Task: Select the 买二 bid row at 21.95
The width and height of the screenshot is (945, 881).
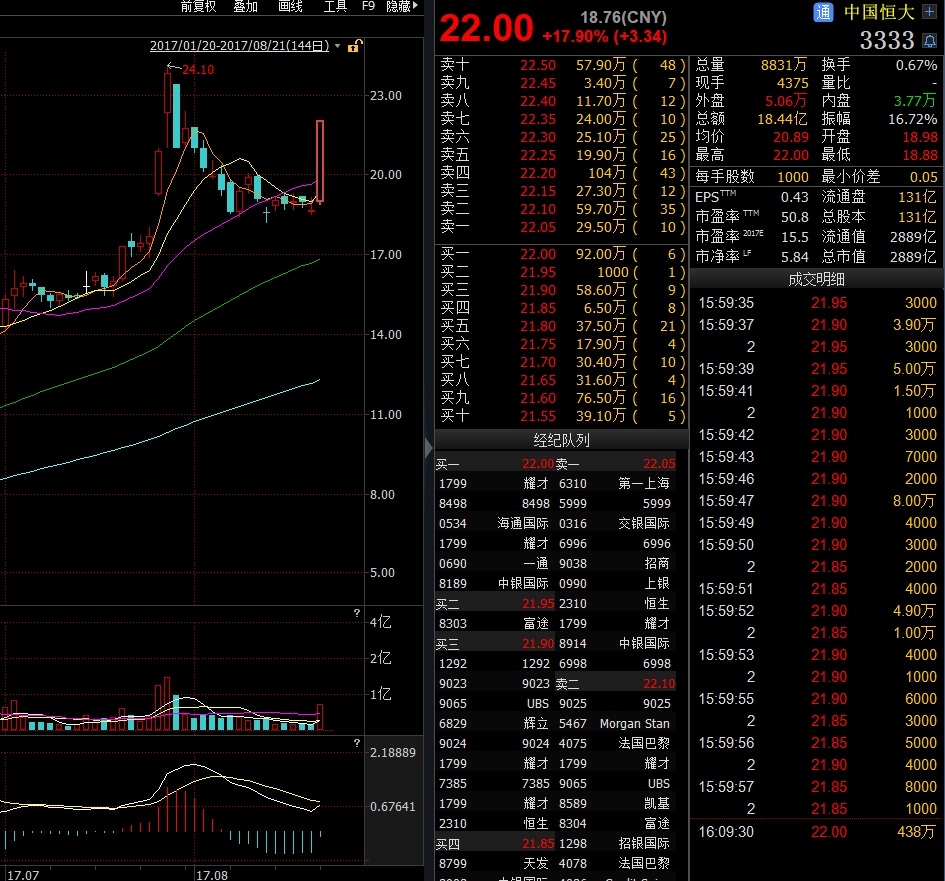Action: [562, 272]
